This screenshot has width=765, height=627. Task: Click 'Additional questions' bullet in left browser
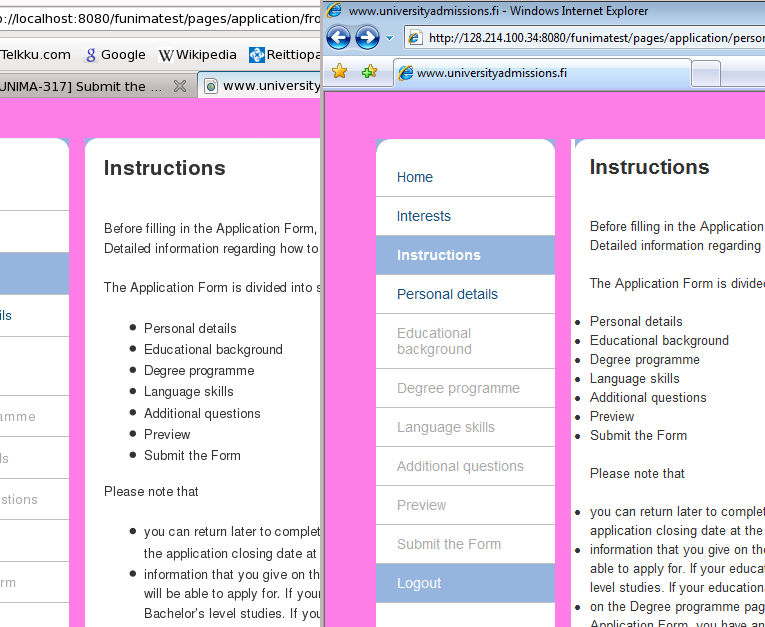click(202, 413)
